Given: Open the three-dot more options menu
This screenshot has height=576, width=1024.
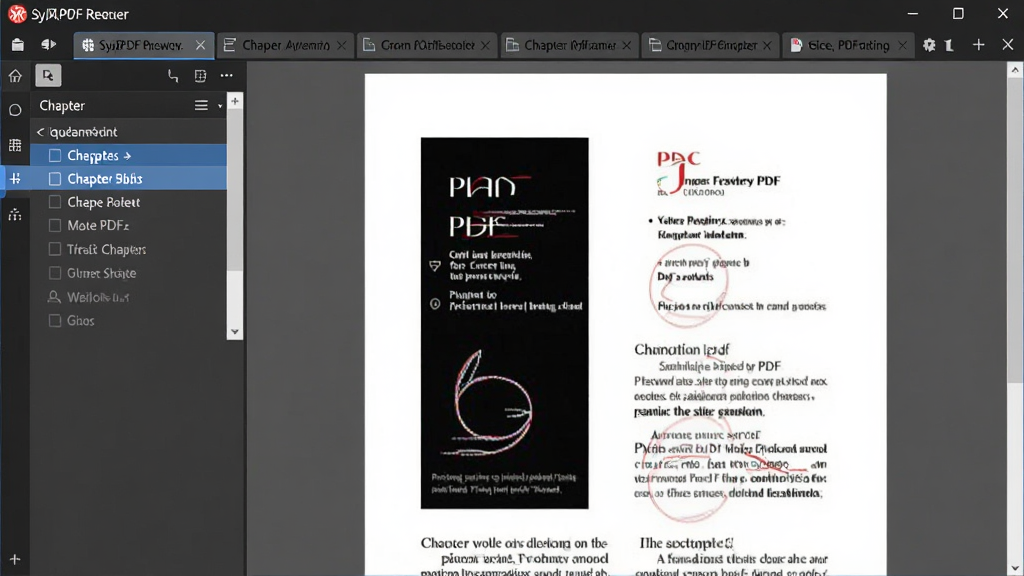Looking at the screenshot, I should [x=227, y=76].
